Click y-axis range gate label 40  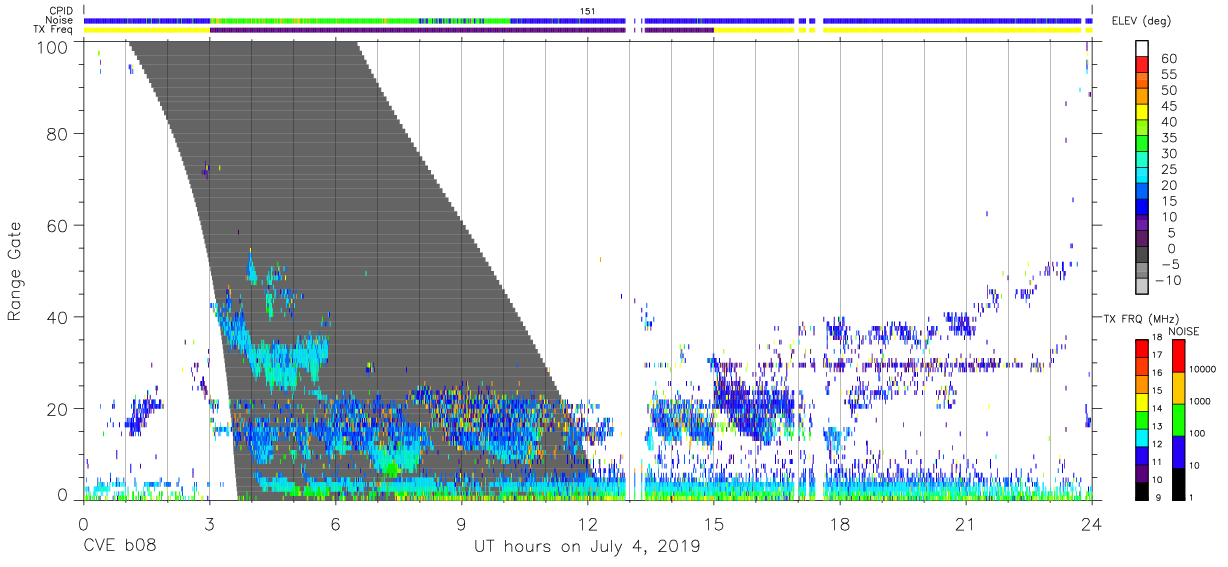58,317
